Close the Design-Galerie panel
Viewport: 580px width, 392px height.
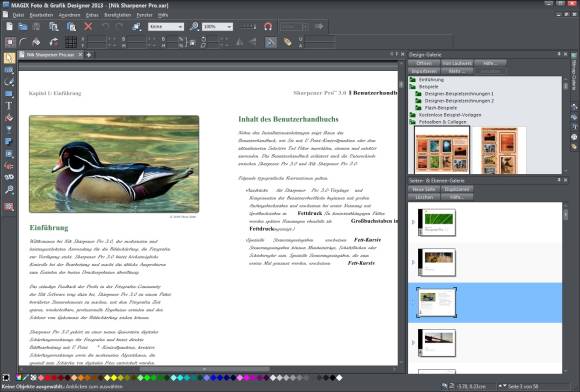point(565,54)
